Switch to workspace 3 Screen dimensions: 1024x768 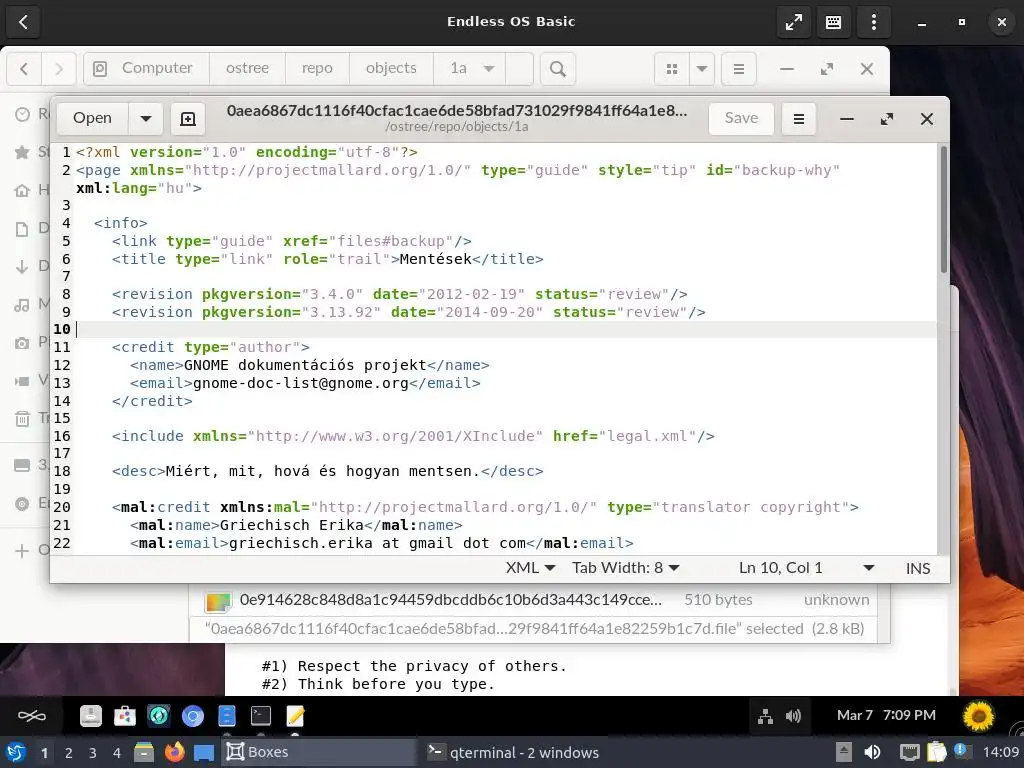pos(92,753)
